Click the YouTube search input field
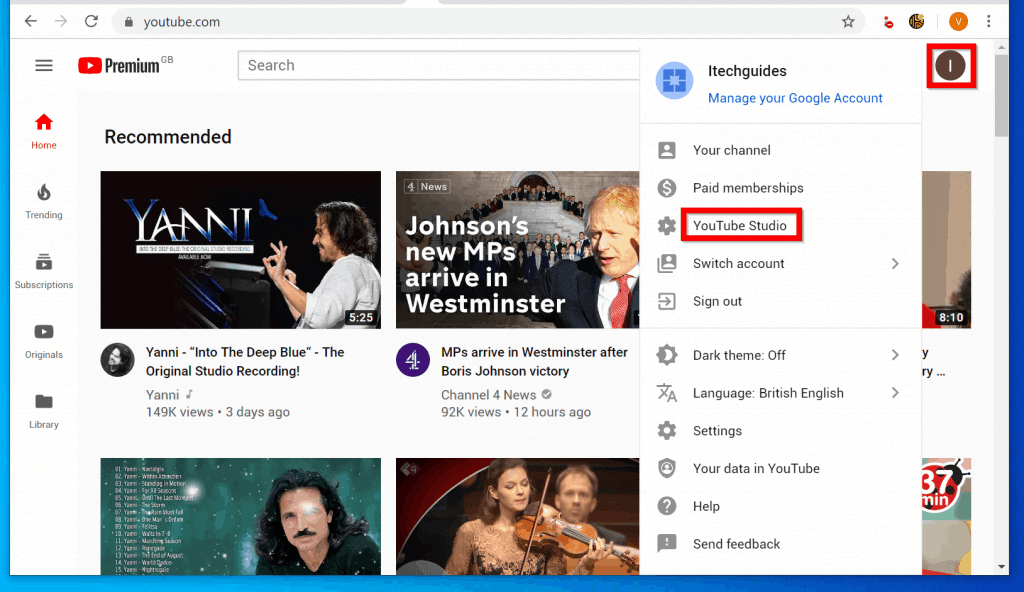Image resolution: width=1024 pixels, height=592 pixels. 439,65
